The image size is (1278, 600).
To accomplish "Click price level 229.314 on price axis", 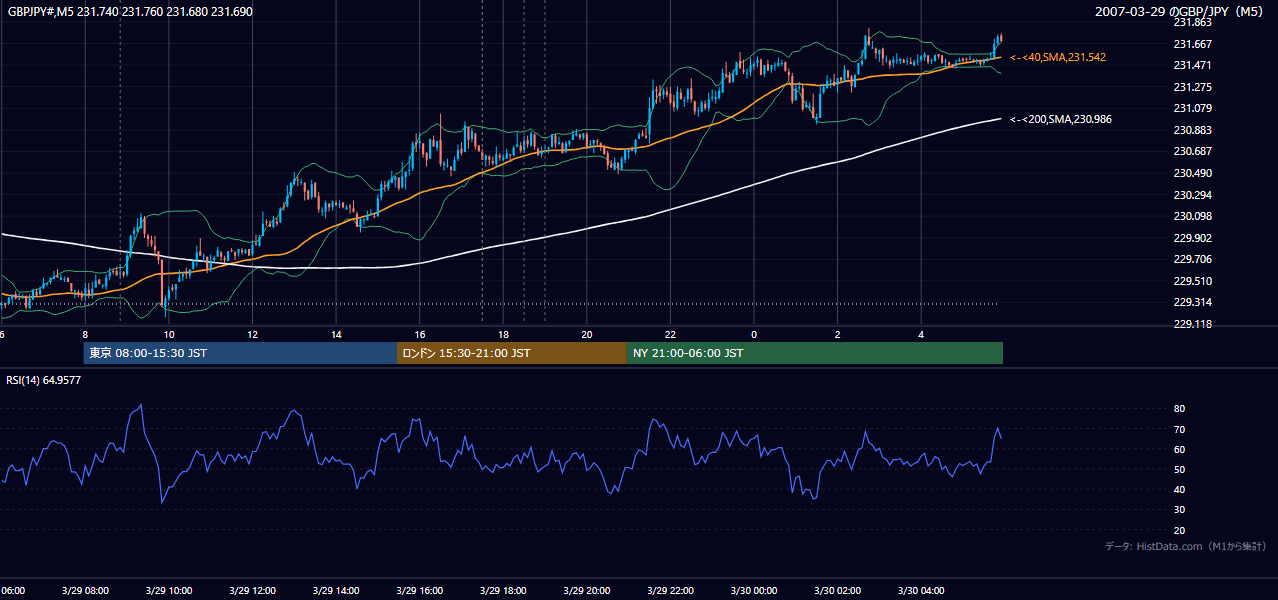I will [1192, 302].
